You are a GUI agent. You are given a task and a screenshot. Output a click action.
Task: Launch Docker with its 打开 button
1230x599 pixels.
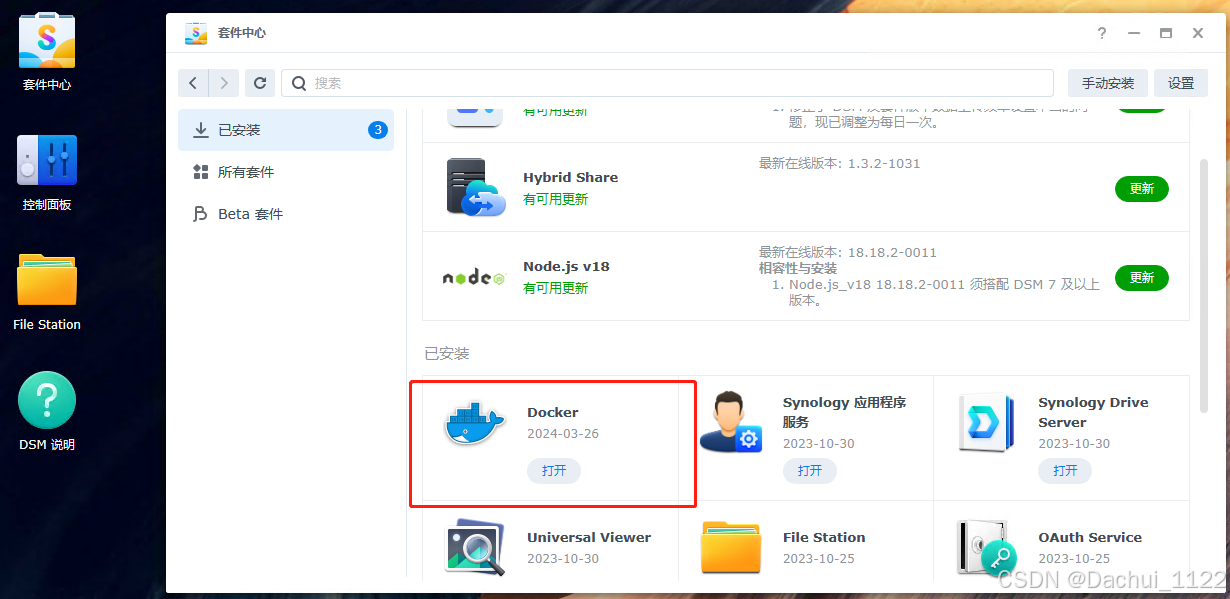click(554, 470)
